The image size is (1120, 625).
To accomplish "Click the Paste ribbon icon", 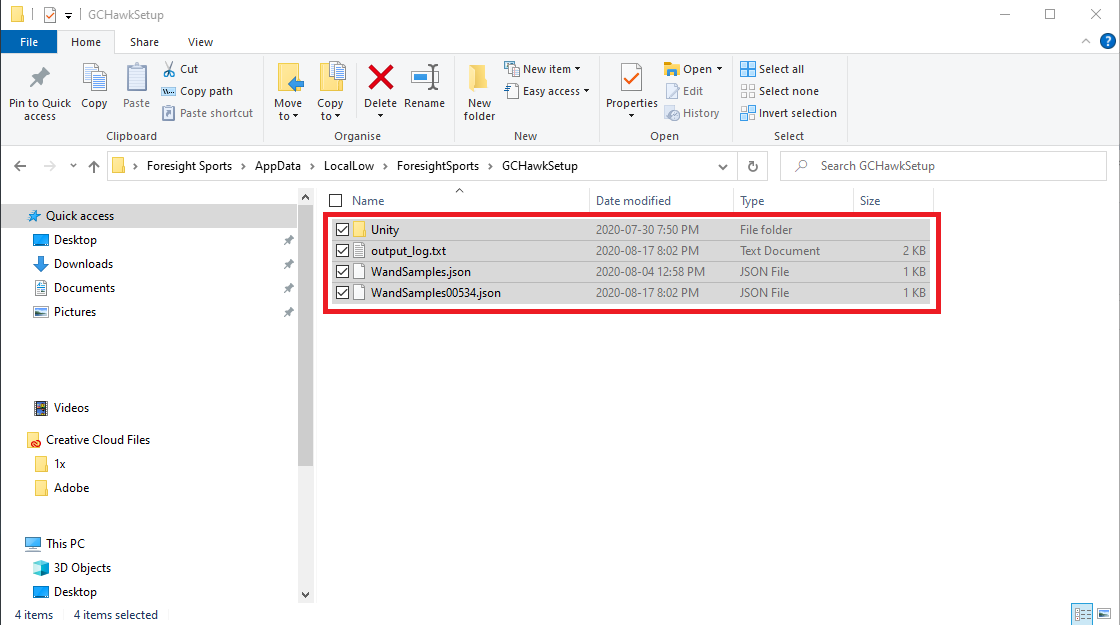I will [x=136, y=79].
